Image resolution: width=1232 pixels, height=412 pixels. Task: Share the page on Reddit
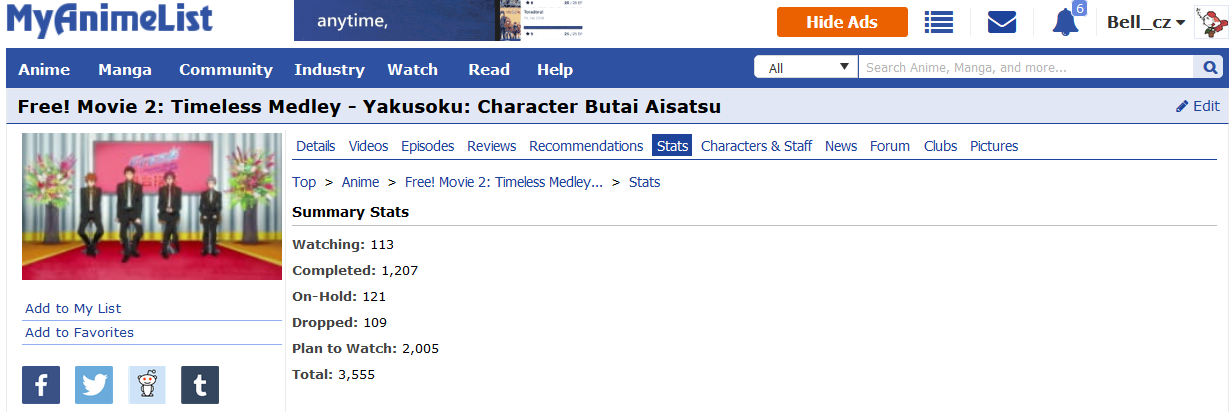[147, 385]
